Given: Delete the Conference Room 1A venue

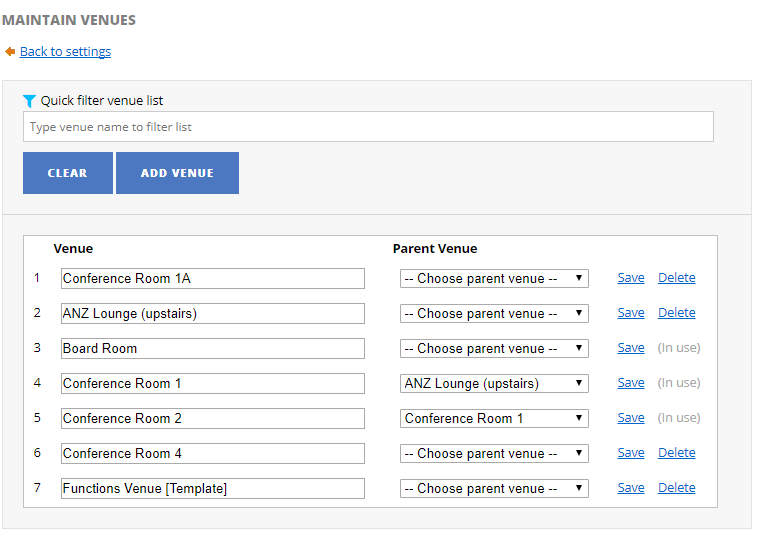Looking at the screenshot, I should (676, 278).
